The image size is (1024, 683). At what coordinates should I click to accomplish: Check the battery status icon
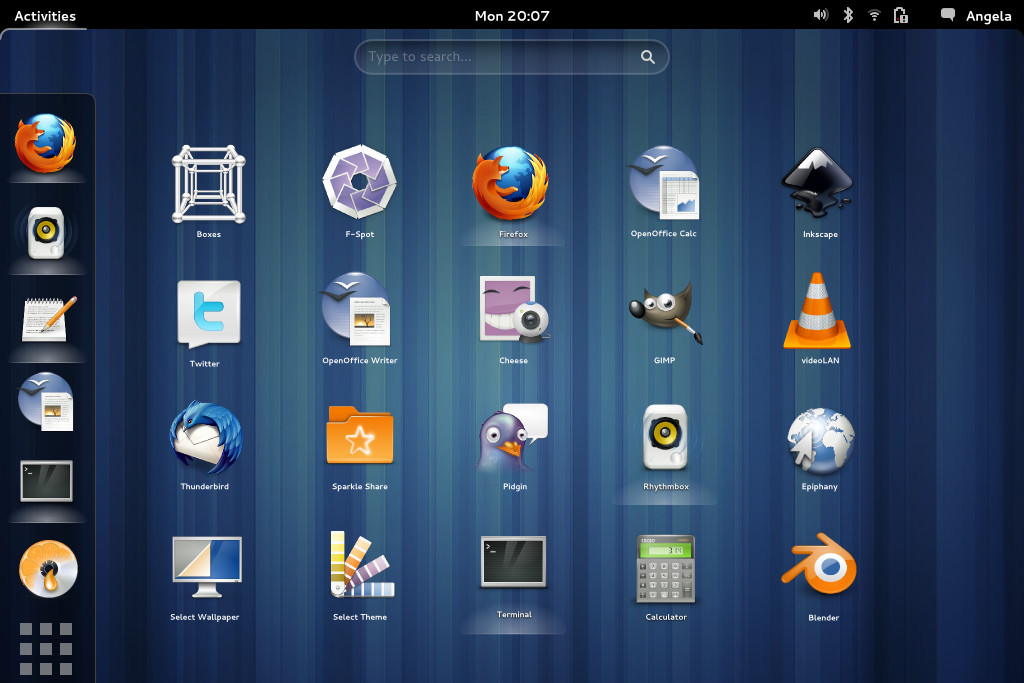(901, 15)
